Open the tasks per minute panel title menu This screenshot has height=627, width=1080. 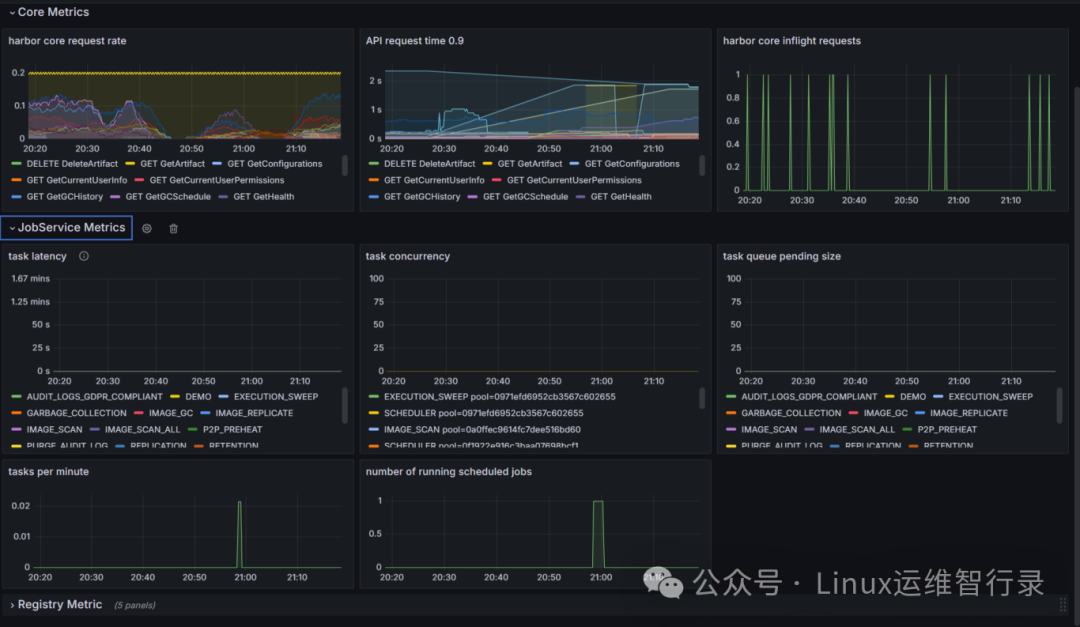[48, 471]
